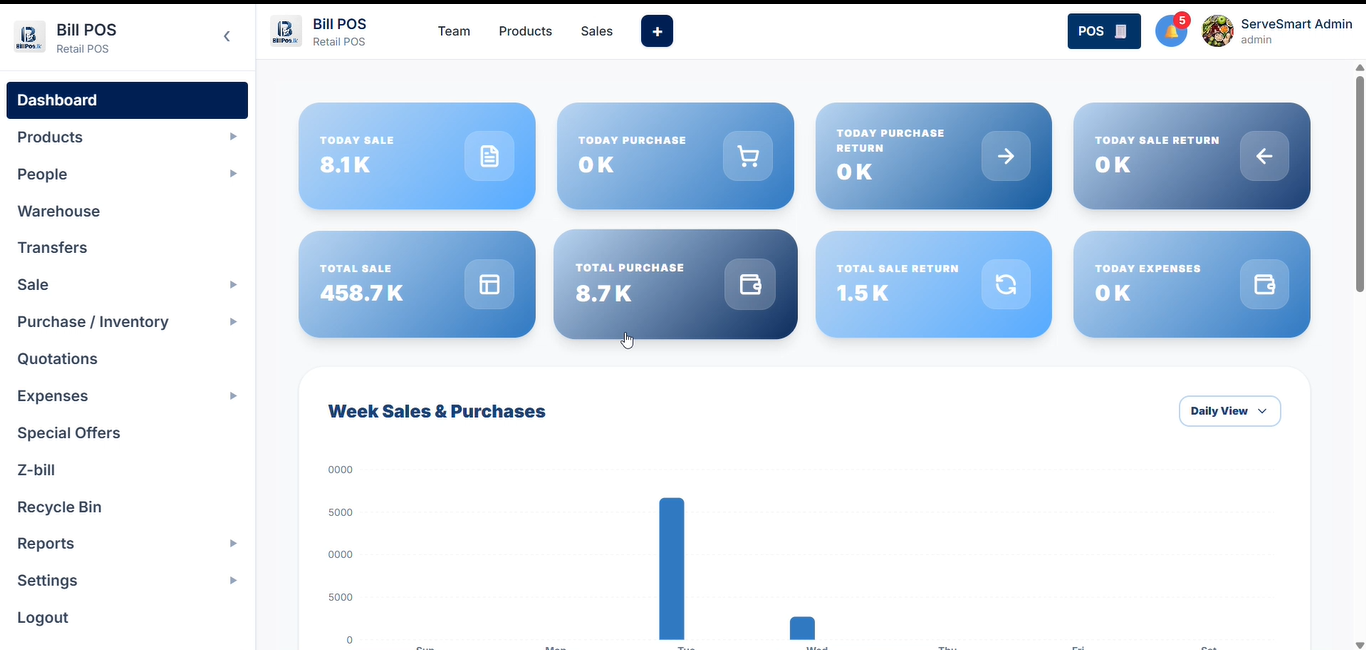Screen dimensions: 1366x650
Task: Open Quotations from the sidebar
Action: tap(127, 359)
